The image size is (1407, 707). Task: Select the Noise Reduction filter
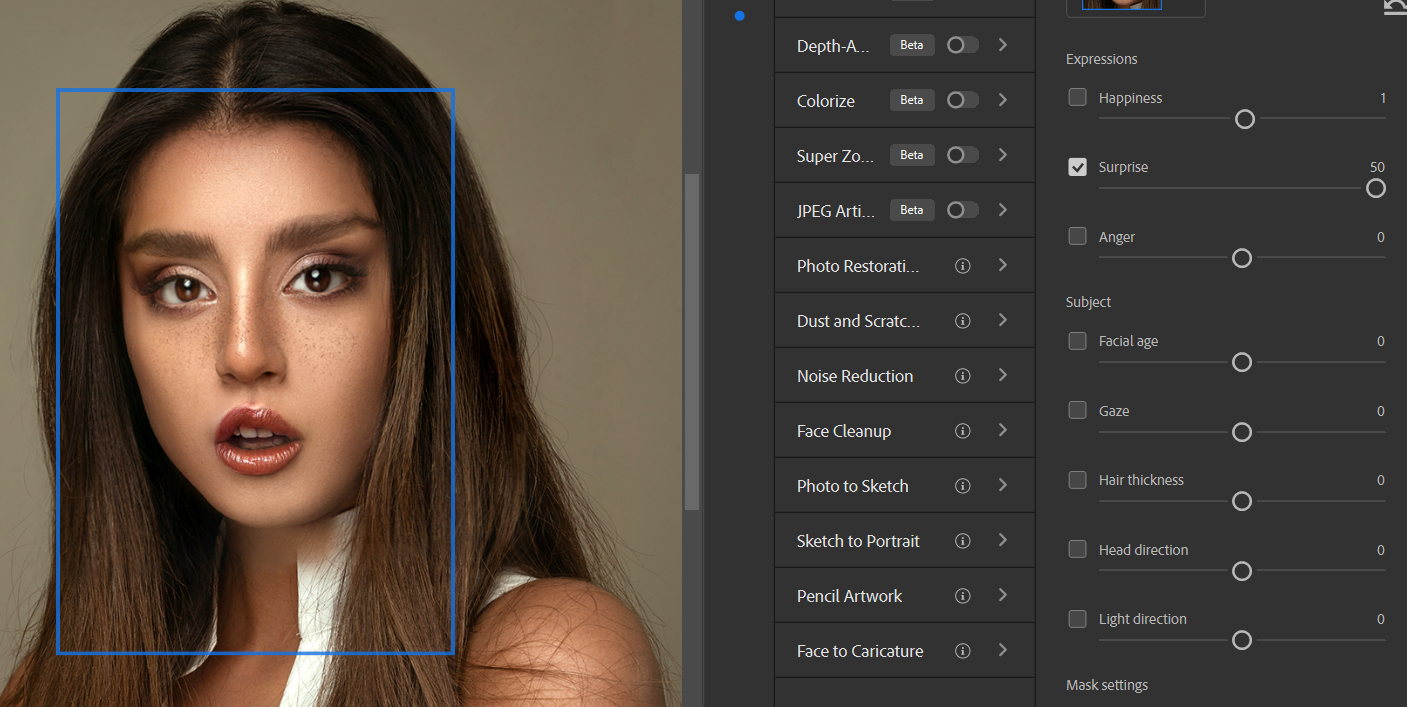pos(855,376)
